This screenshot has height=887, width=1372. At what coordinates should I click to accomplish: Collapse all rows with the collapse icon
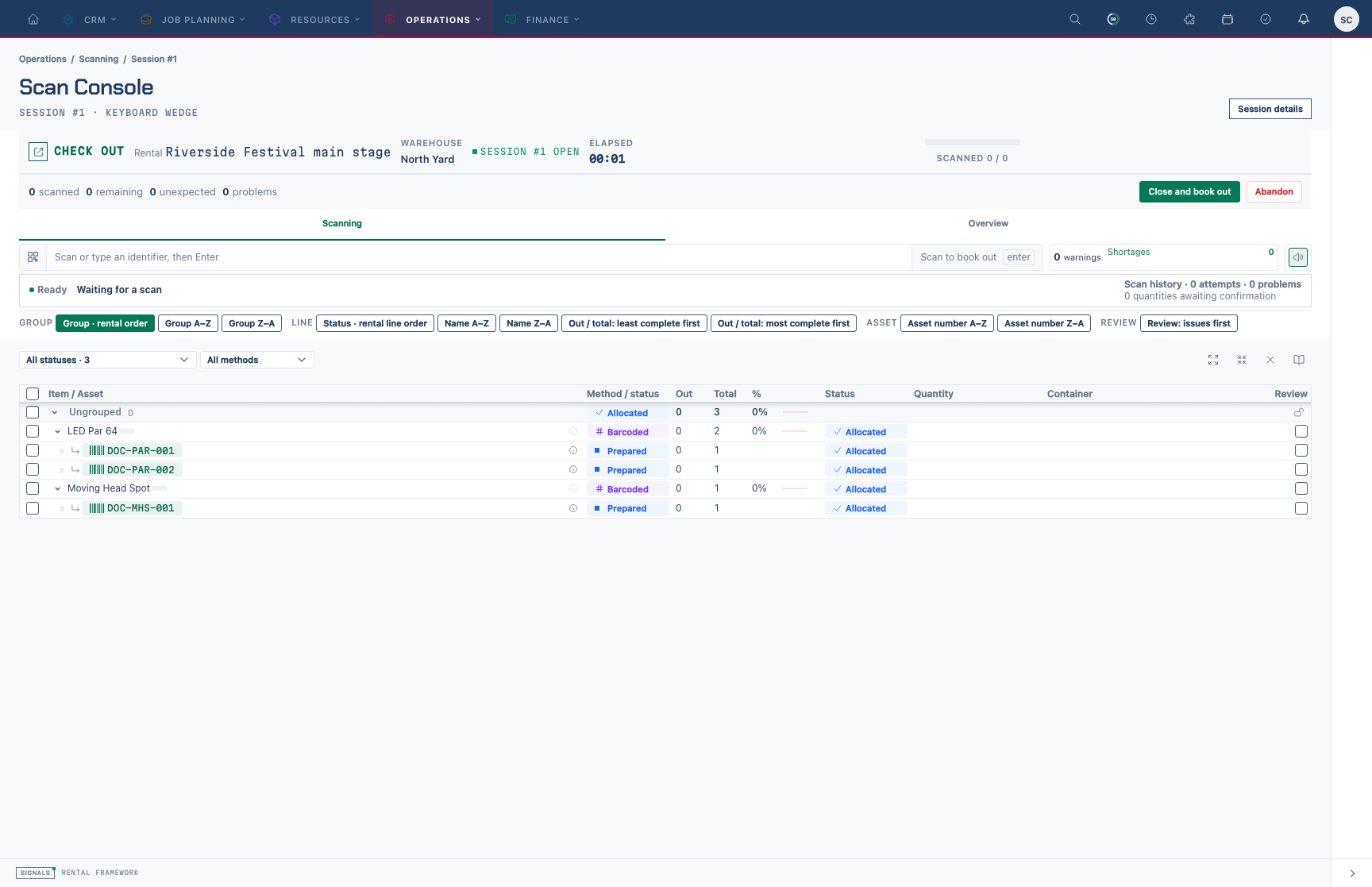[1242, 360]
